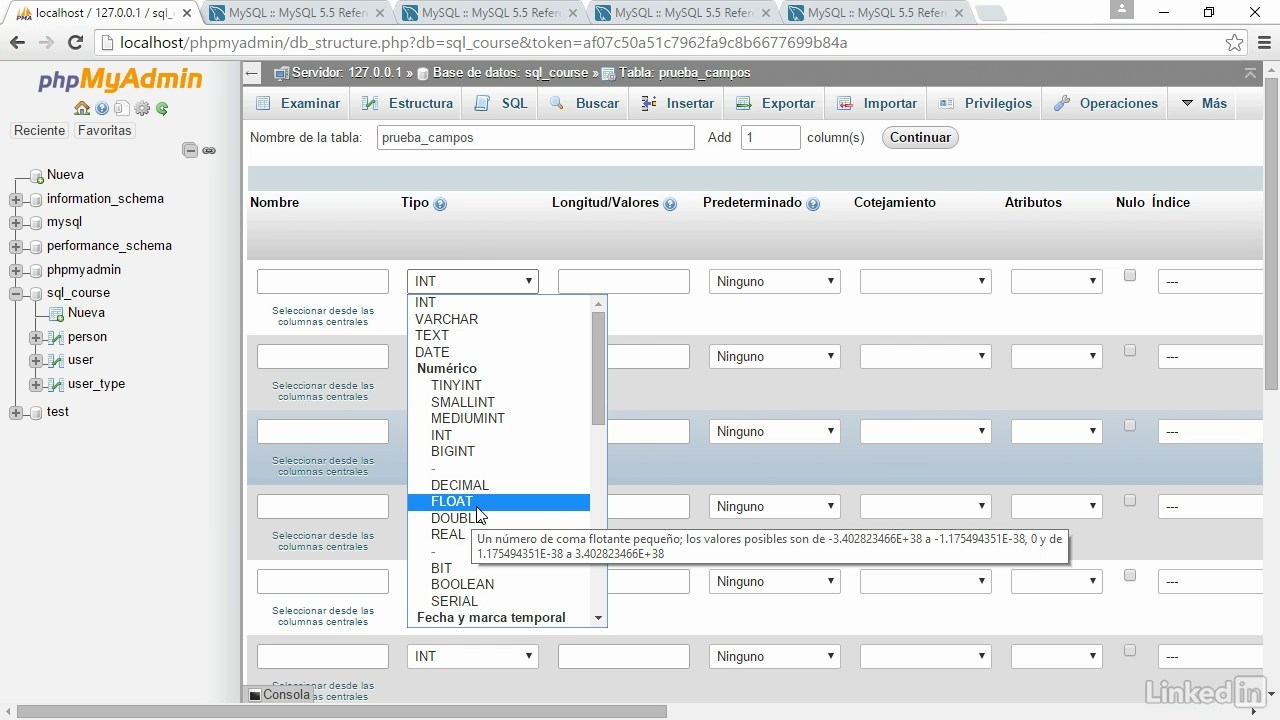Click the type dropdown list scrollbar thumb
This screenshot has height=720, width=1280.
click(599, 368)
